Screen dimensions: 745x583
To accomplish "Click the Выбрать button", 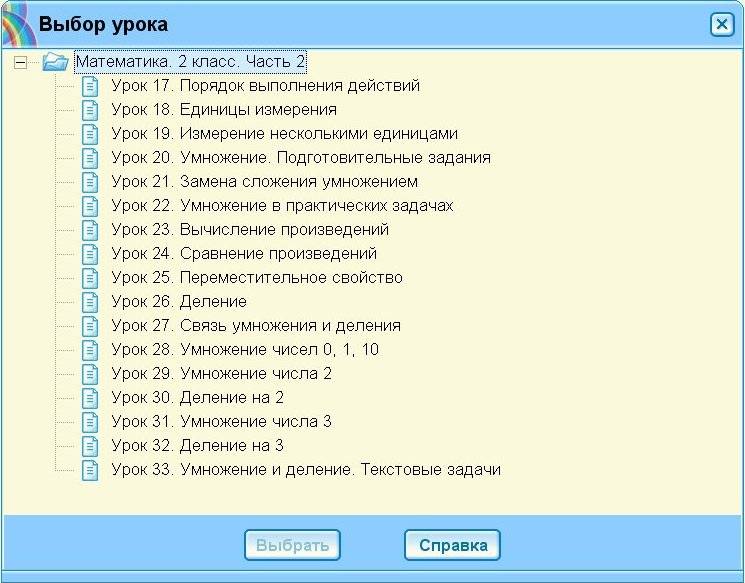I will [292, 545].
